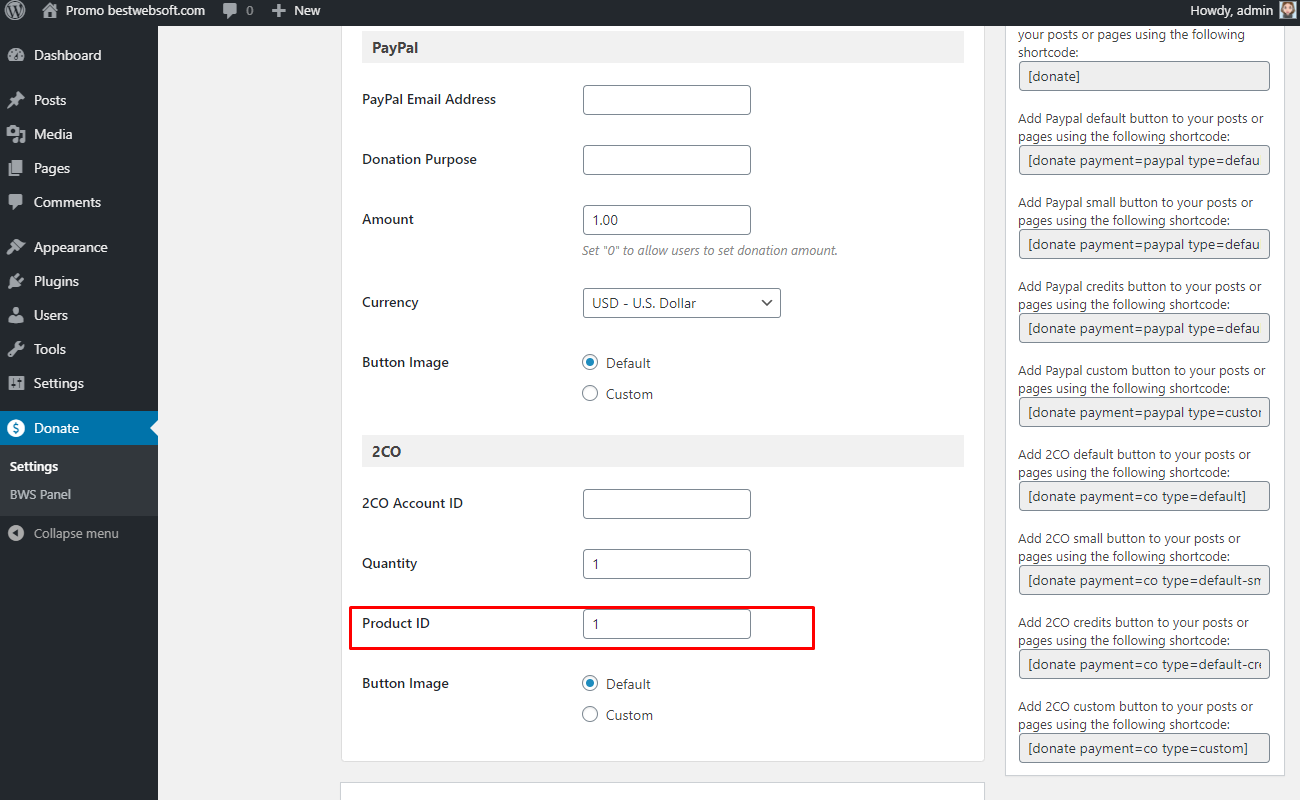Select the 2CO small button shortcode box
Viewport: 1300px width, 800px height.
coord(1144,580)
